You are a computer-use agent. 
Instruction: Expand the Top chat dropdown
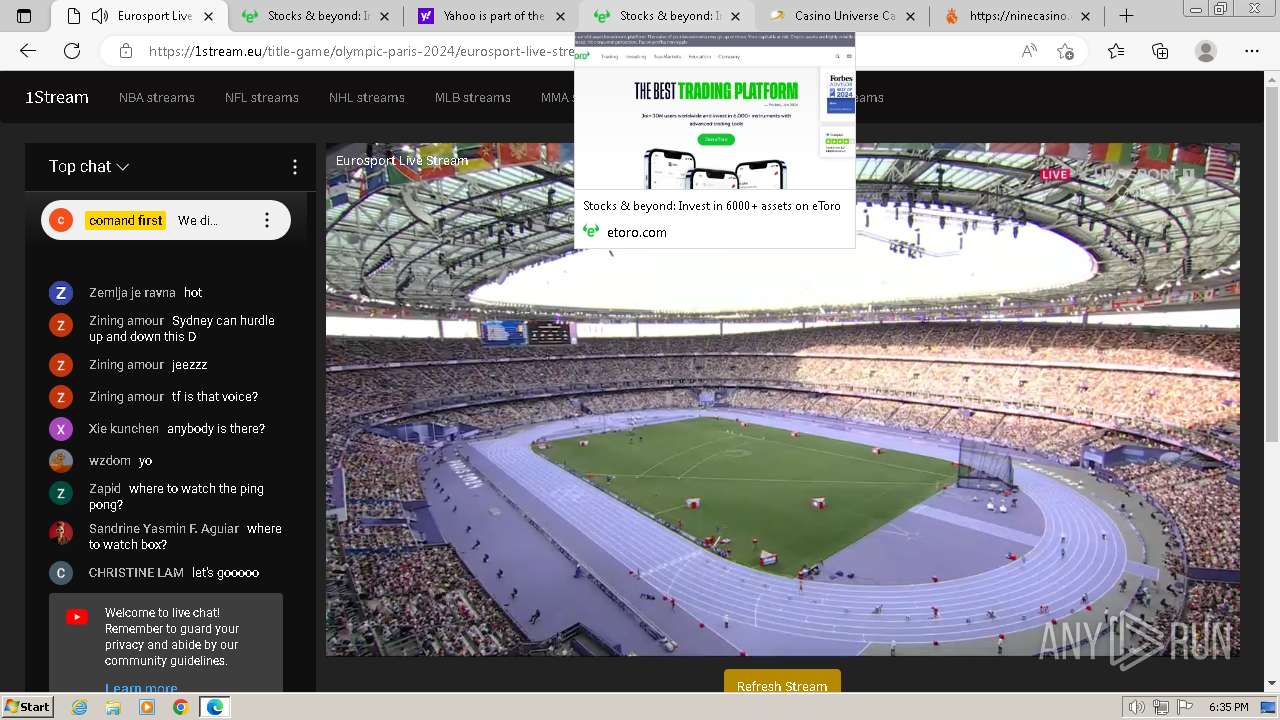[89, 167]
